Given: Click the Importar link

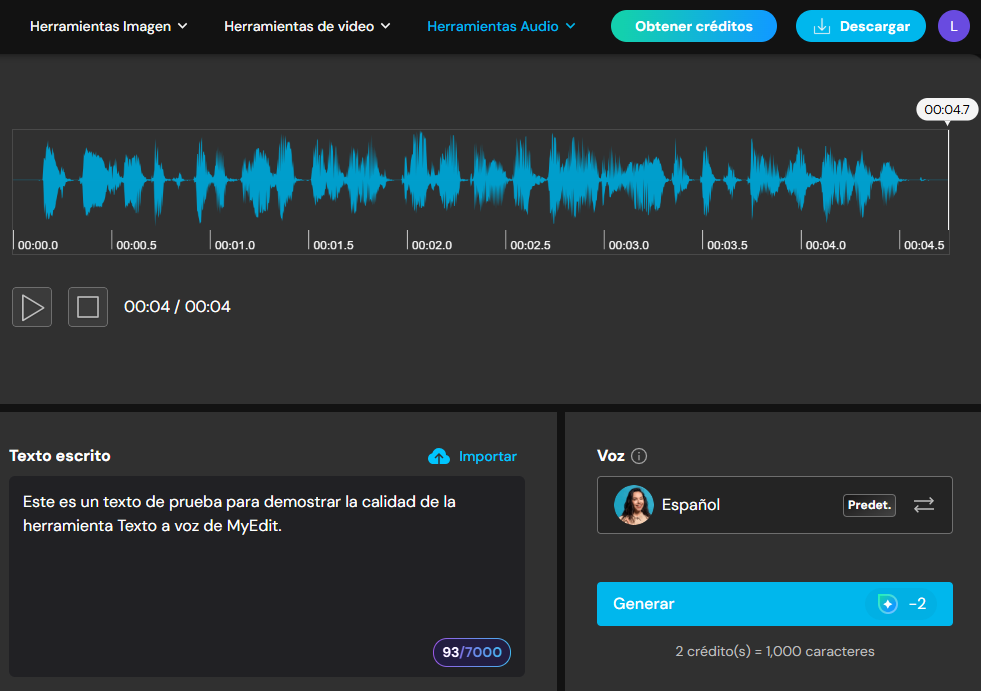Looking at the screenshot, I should (x=487, y=456).
